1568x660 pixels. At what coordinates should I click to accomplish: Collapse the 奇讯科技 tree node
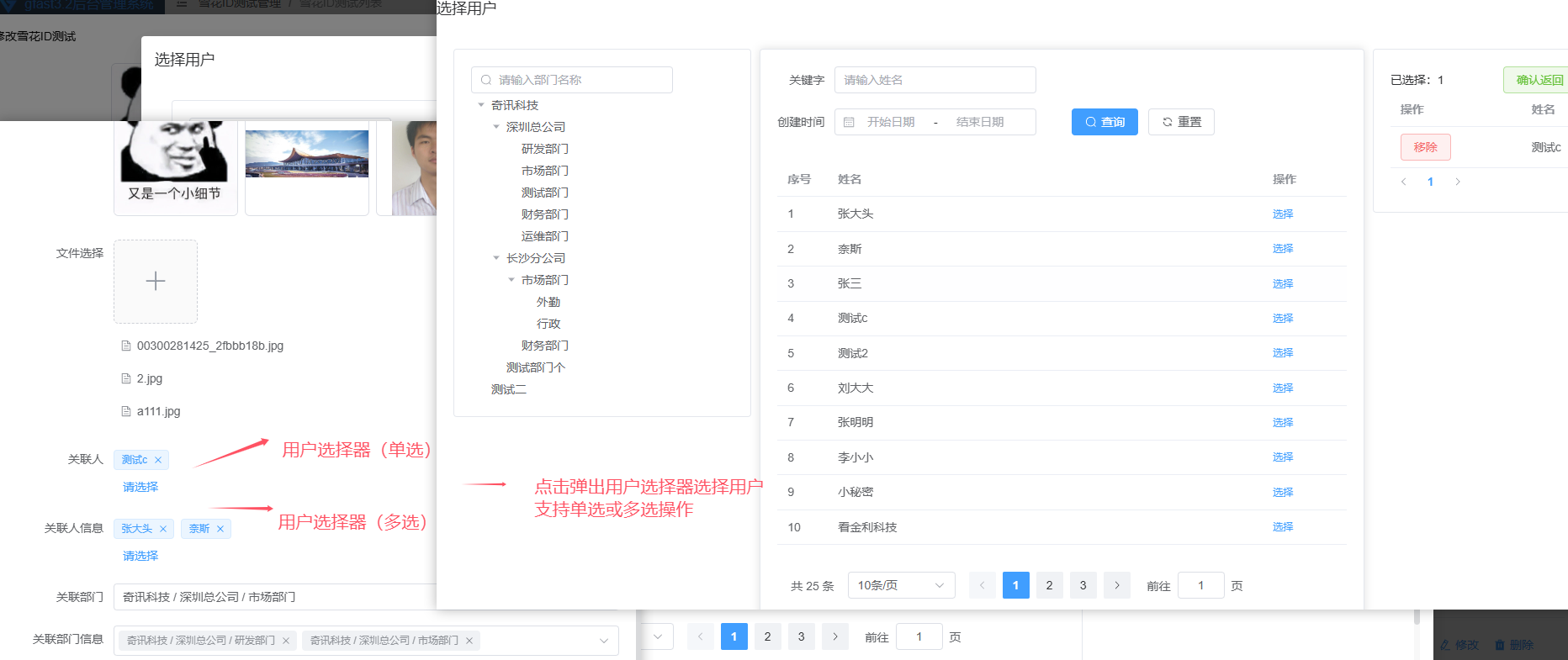click(481, 105)
